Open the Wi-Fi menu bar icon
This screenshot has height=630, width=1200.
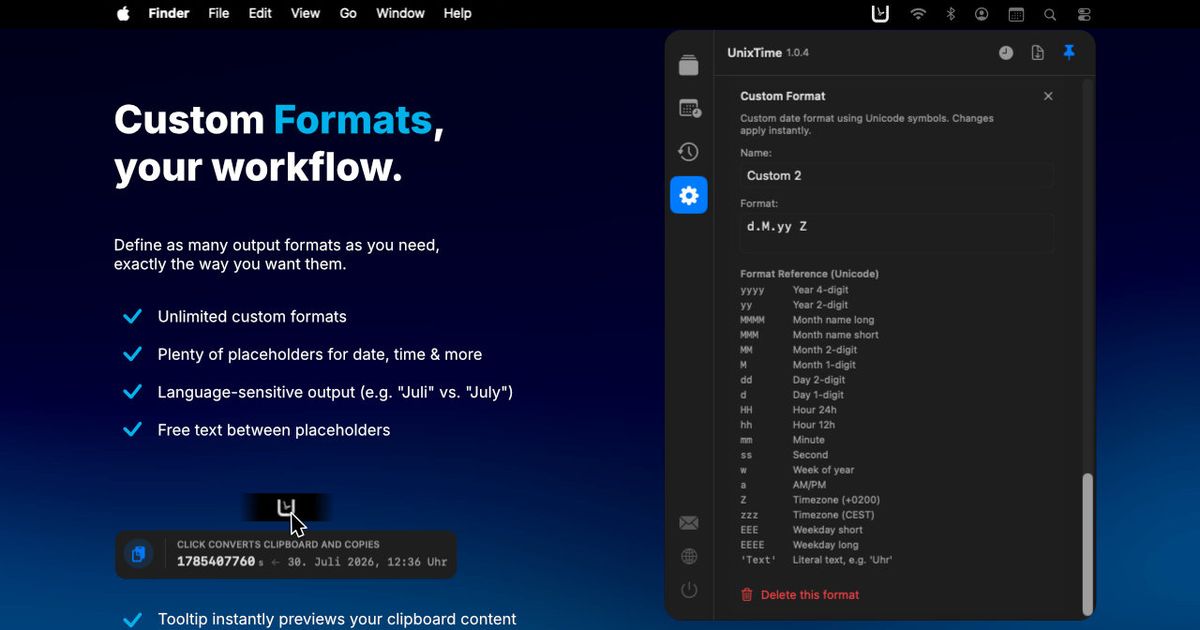click(918, 14)
